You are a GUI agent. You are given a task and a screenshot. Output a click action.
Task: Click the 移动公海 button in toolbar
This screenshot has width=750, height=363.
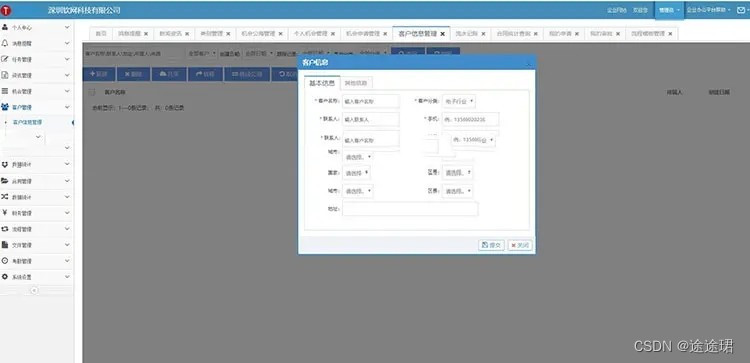pos(246,74)
